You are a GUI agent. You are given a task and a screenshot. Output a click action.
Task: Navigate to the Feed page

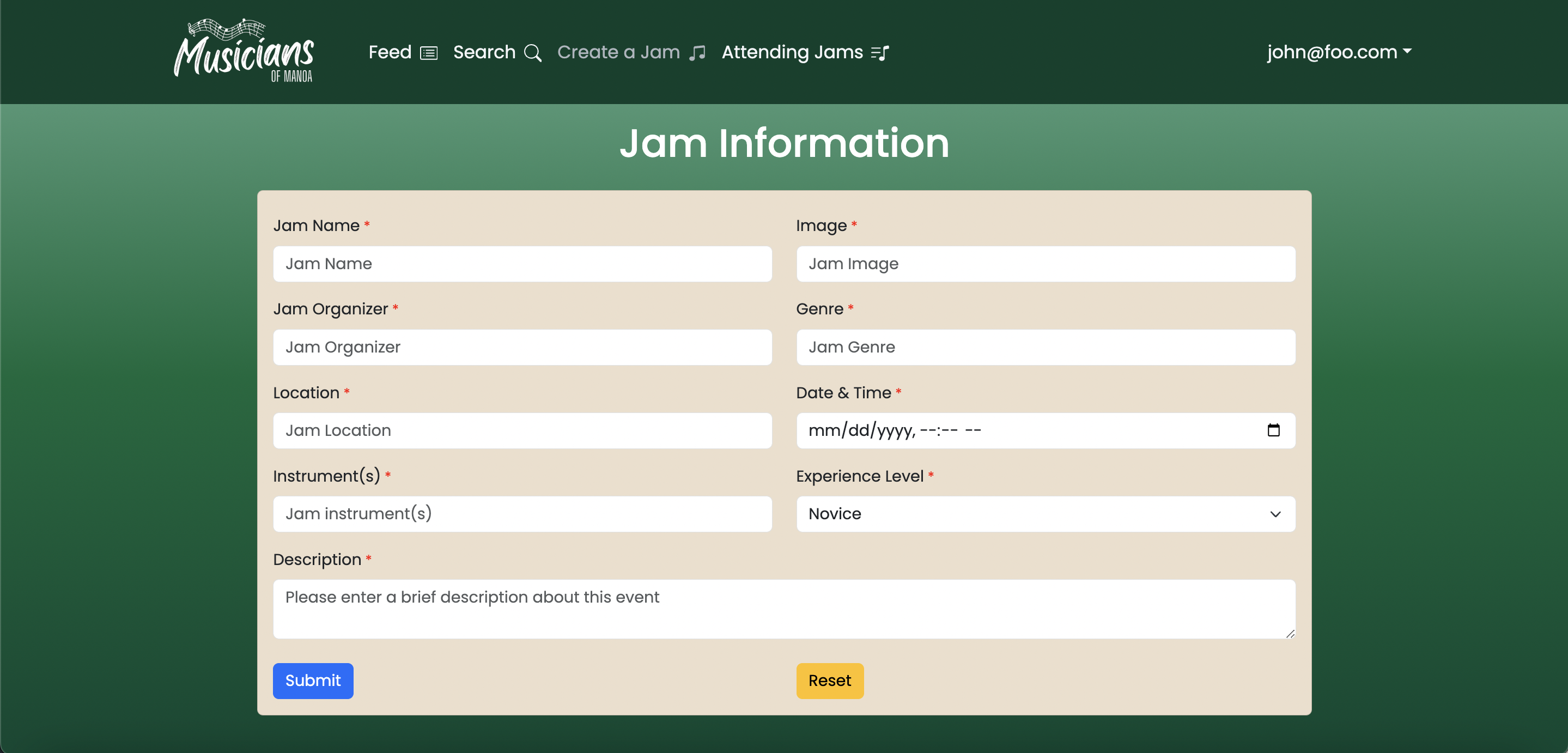390,52
